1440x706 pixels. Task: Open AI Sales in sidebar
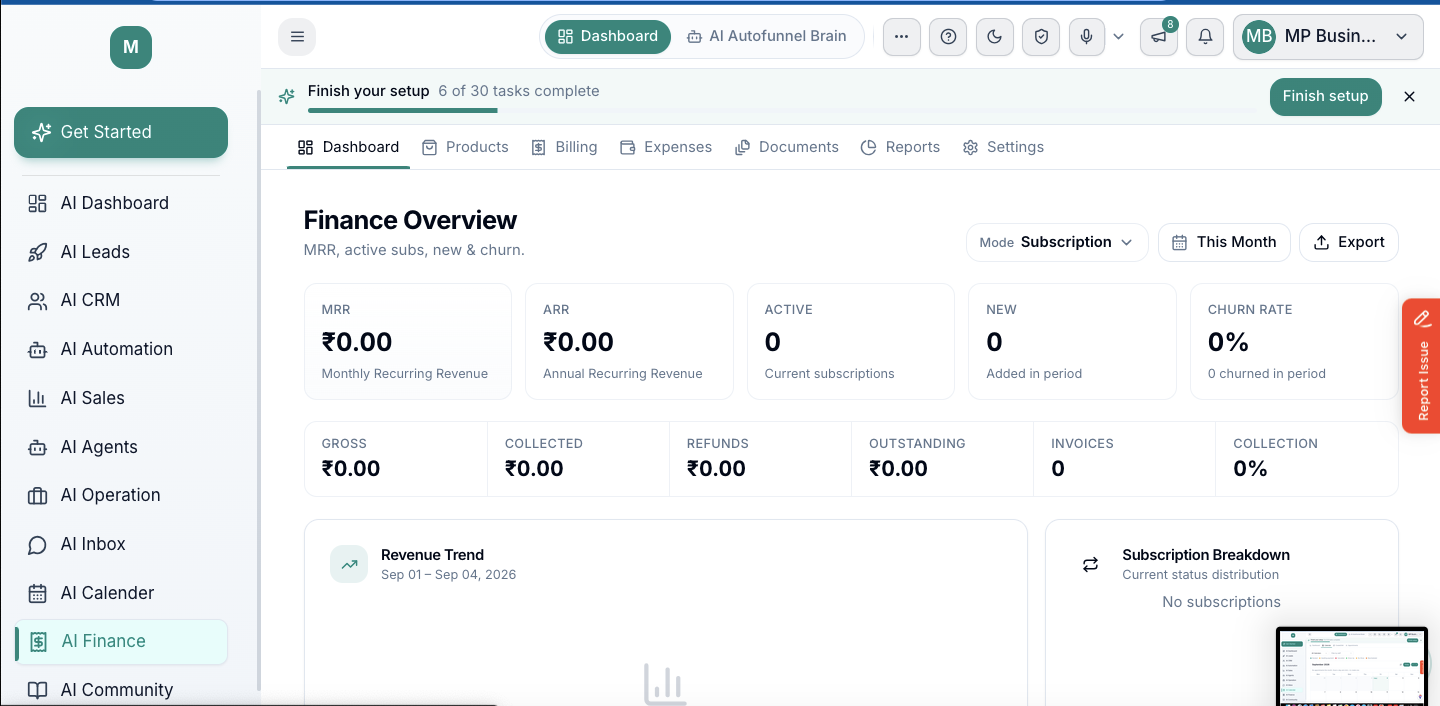(x=121, y=398)
